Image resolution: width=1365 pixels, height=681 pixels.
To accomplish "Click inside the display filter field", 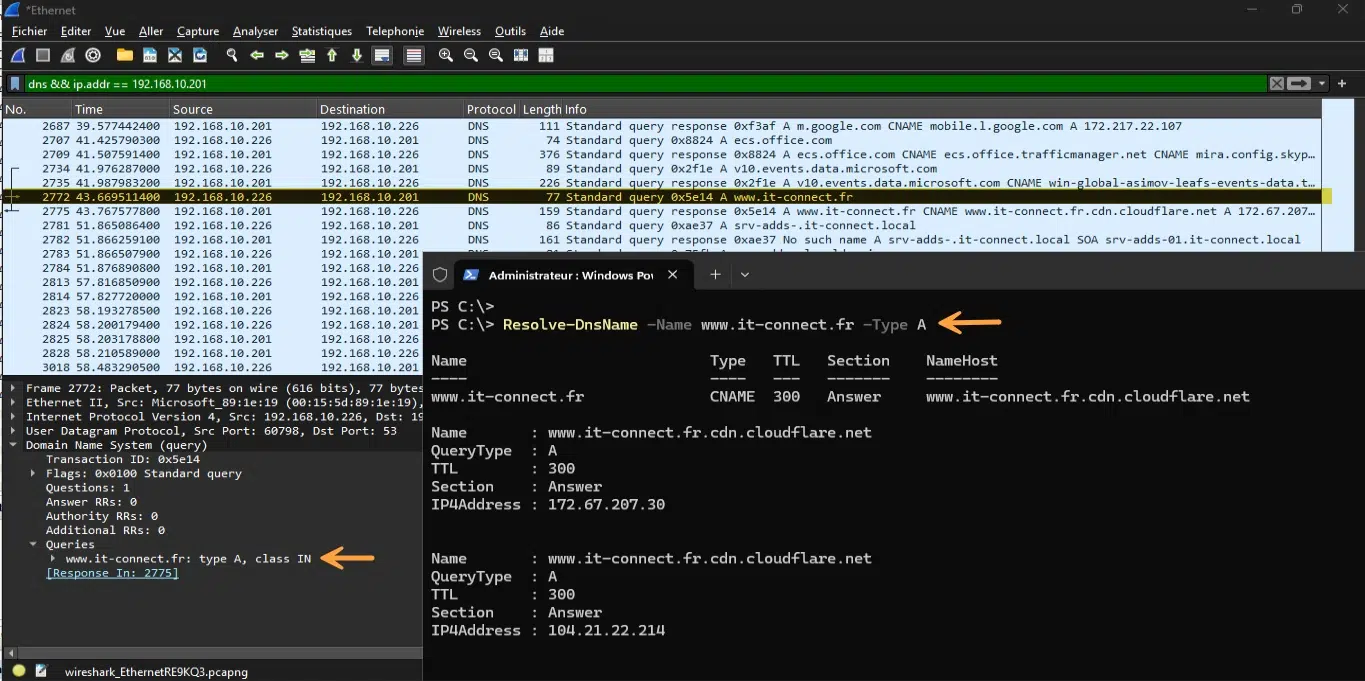I will click(645, 84).
